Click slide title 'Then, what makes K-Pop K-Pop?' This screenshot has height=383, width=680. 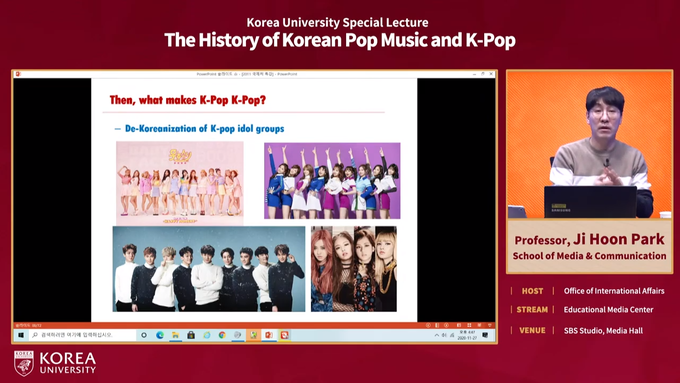[188, 100]
